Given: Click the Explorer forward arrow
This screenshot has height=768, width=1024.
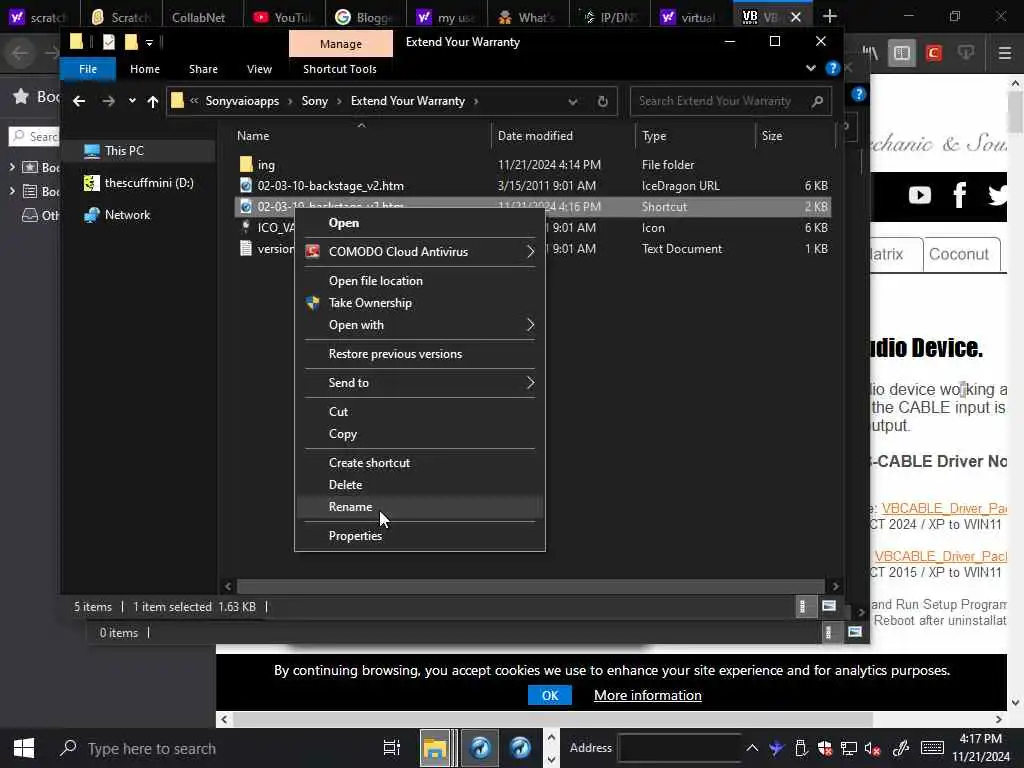Looking at the screenshot, I should coord(108,101).
